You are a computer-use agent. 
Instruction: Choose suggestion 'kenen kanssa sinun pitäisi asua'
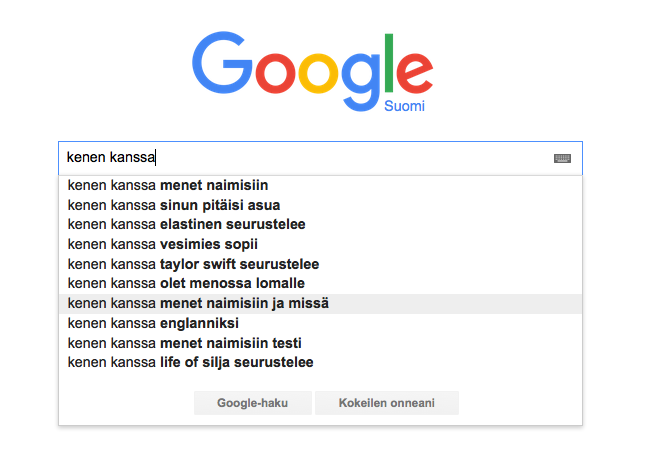pos(320,205)
